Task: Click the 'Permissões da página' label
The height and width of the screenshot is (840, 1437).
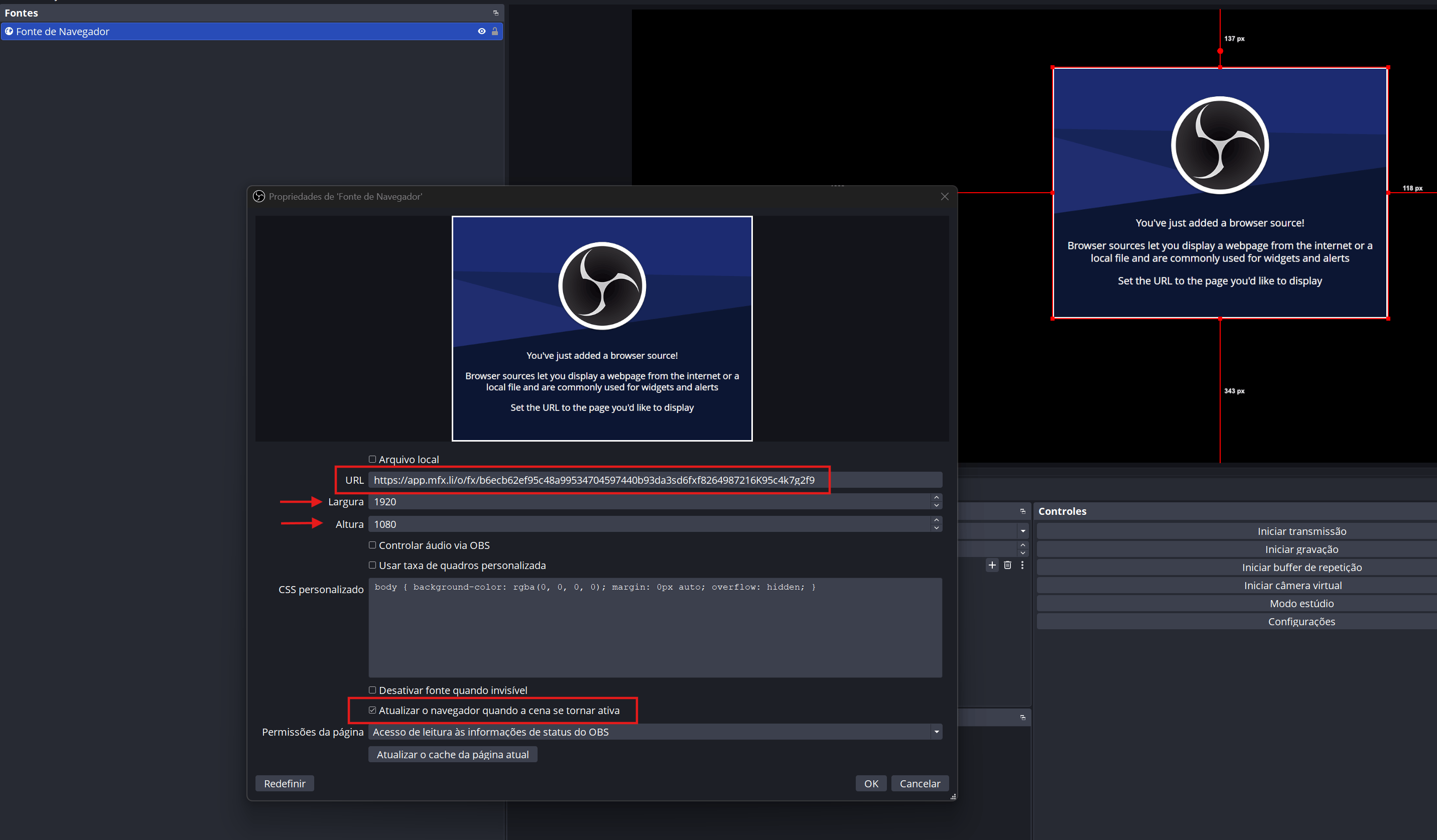Action: 313,732
